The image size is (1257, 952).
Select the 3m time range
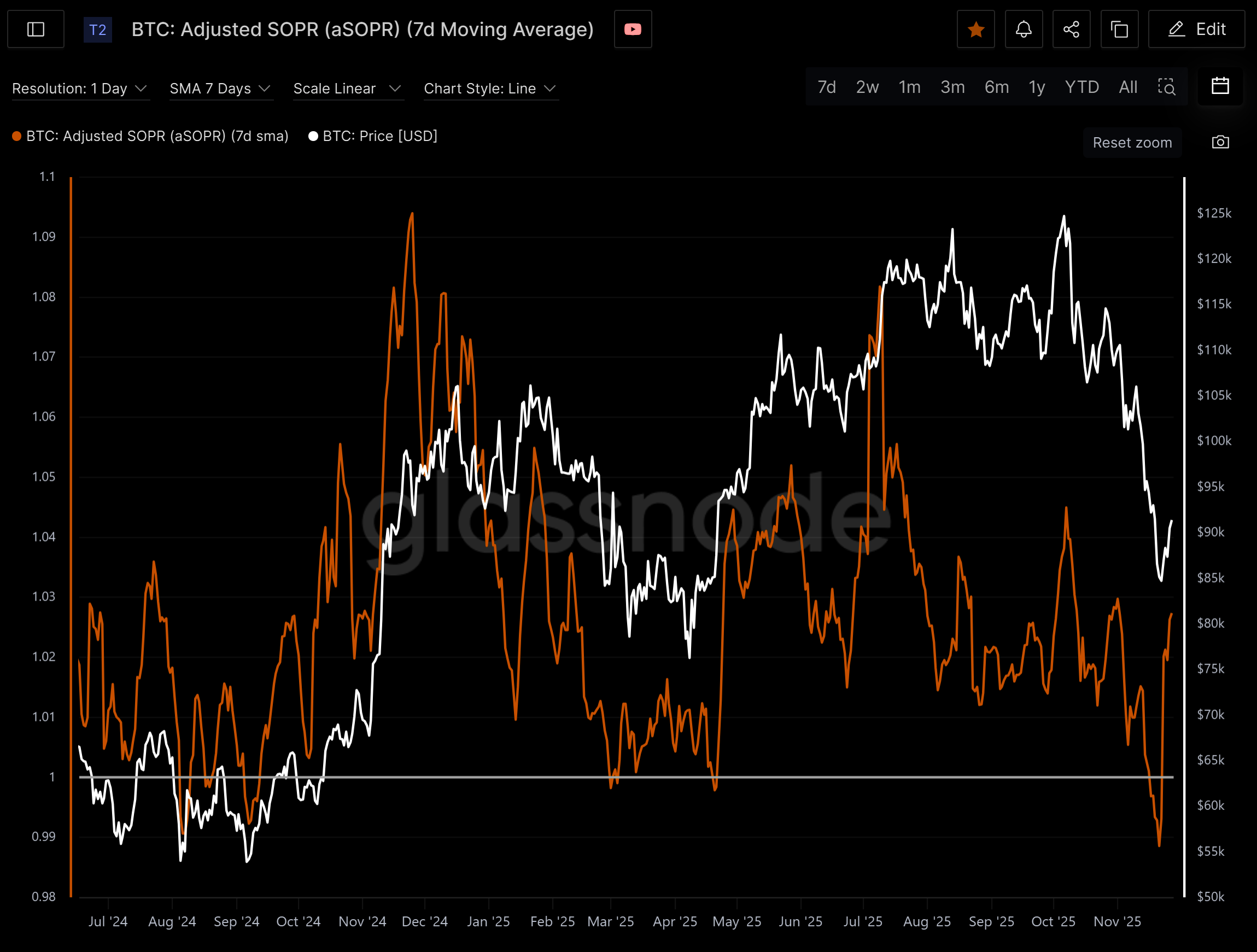click(x=952, y=87)
